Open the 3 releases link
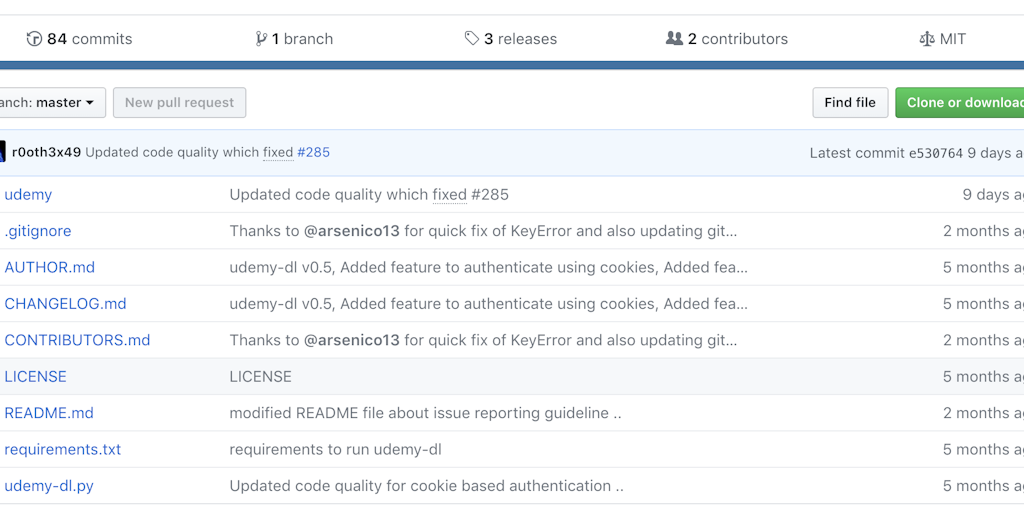1024x512 pixels. [x=511, y=39]
